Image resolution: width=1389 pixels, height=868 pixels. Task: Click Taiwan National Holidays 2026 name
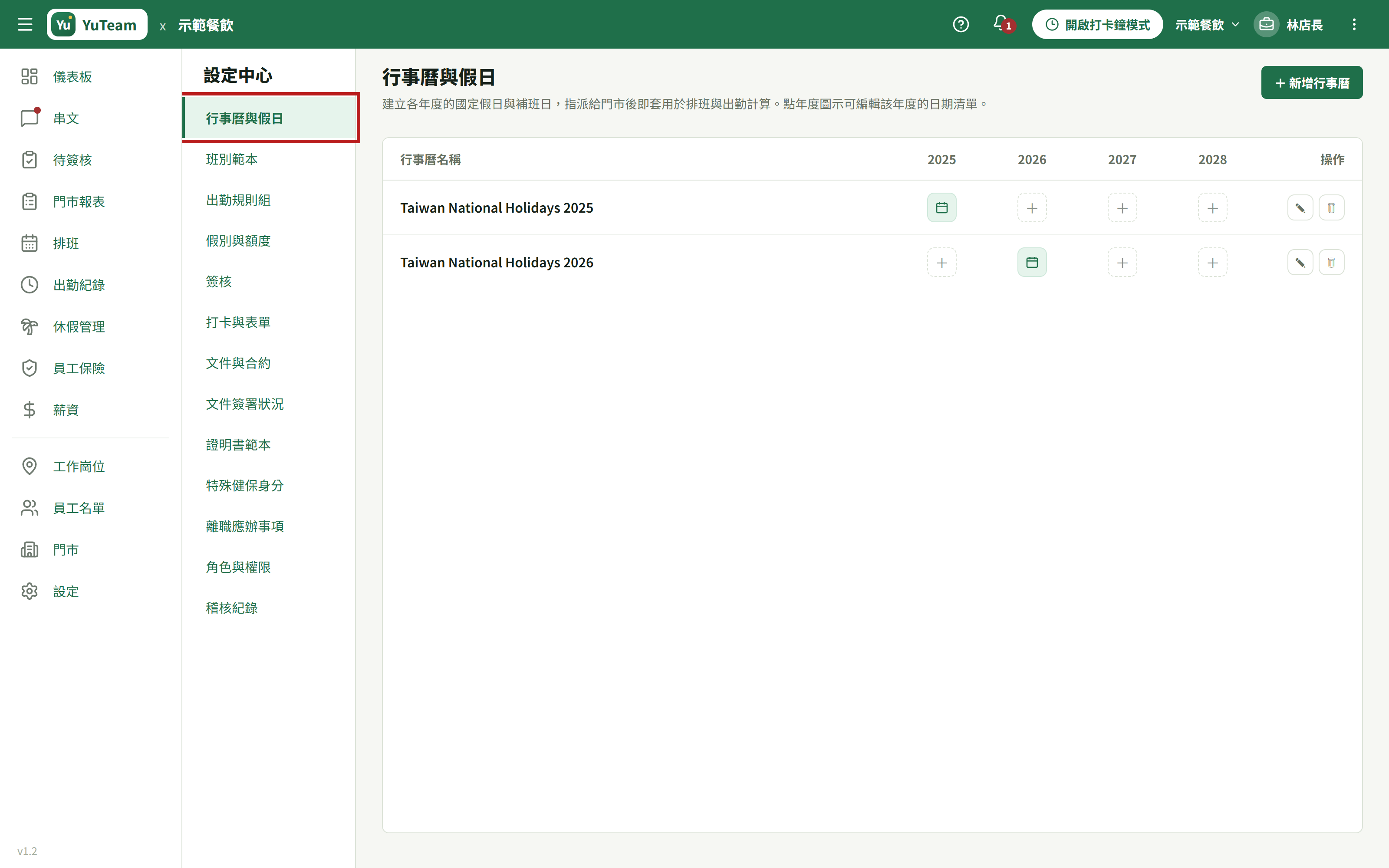point(497,262)
